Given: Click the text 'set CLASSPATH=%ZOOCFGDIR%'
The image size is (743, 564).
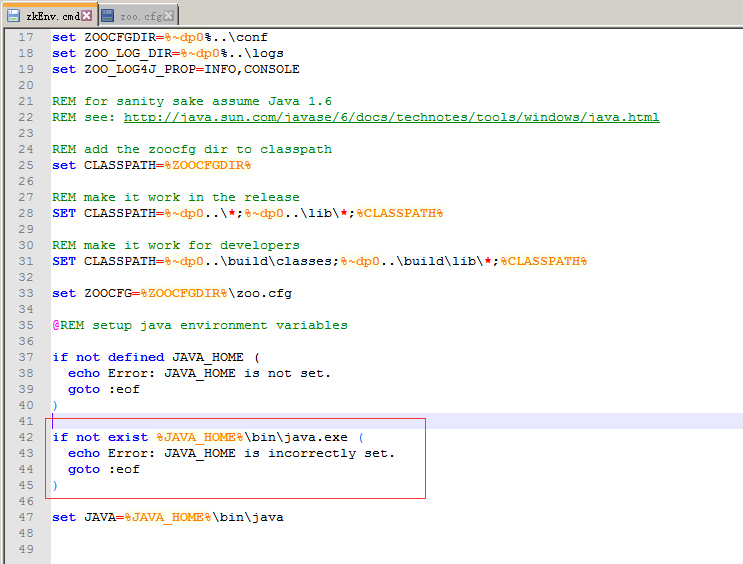Looking at the screenshot, I should (152, 165).
